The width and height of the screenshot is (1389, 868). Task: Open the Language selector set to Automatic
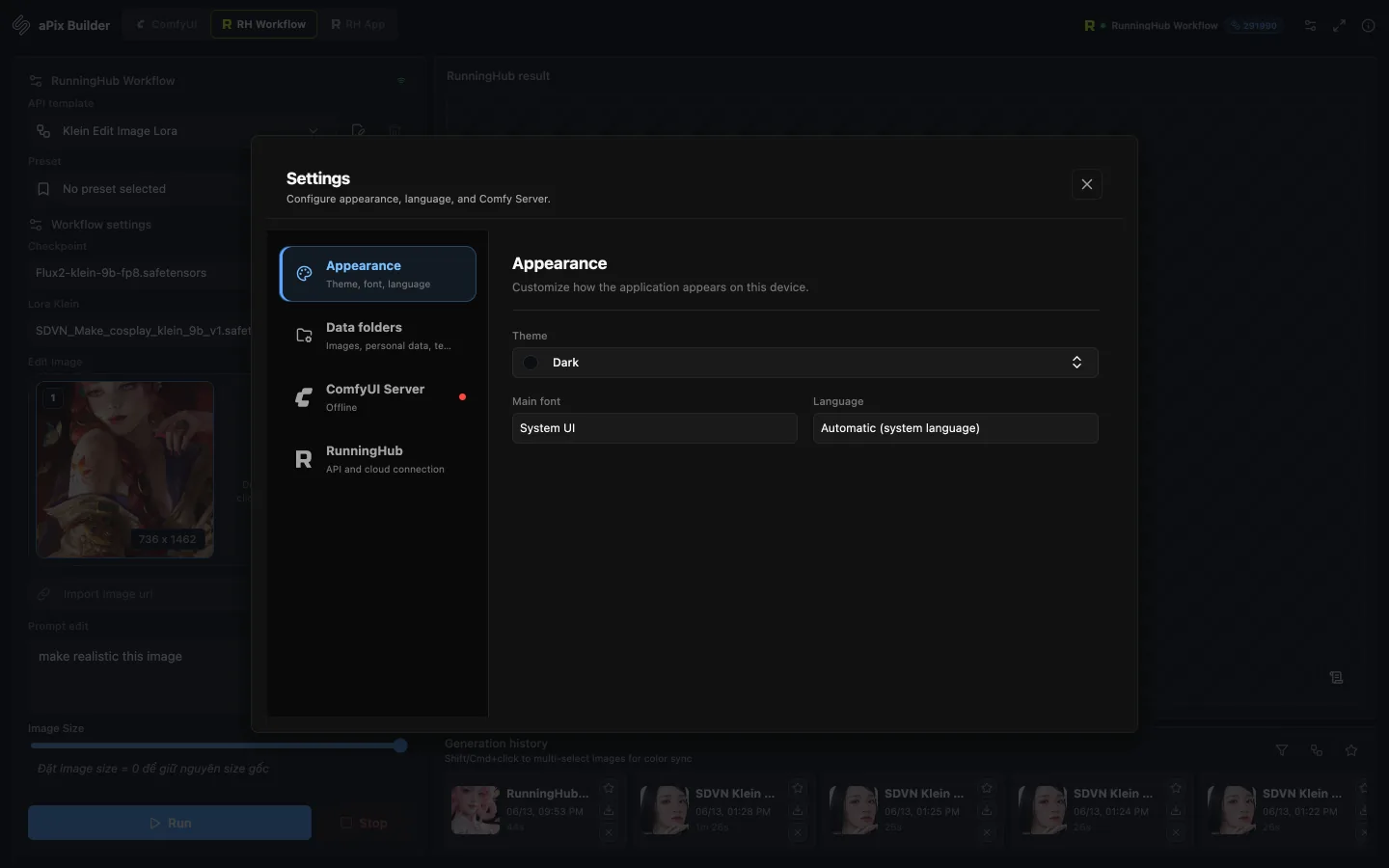tap(956, 428)
